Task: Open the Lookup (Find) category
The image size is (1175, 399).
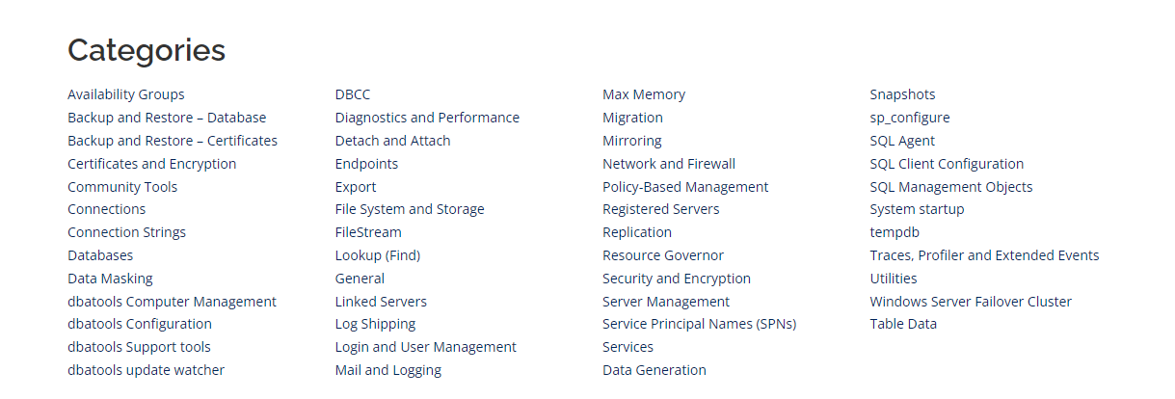Action: point(378,255)
